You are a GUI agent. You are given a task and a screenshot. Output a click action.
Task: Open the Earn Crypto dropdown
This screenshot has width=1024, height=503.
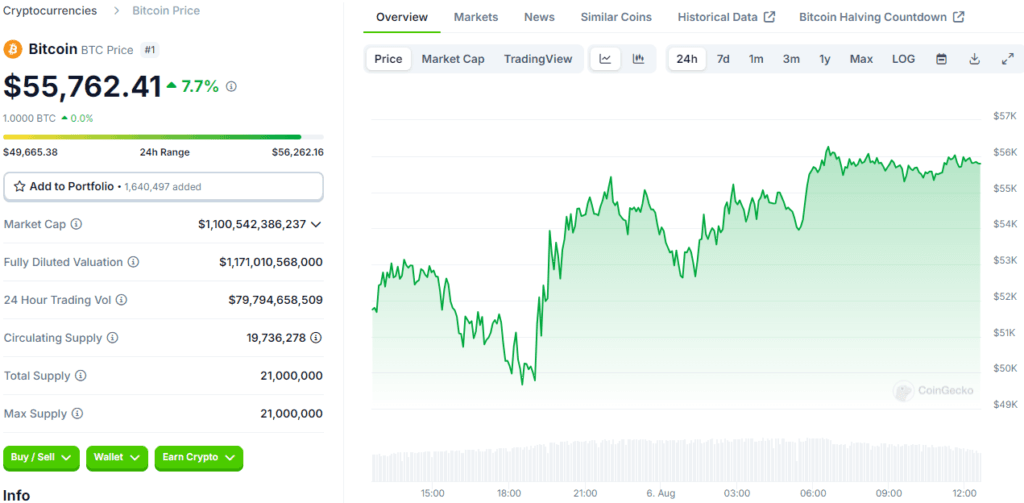199,457
